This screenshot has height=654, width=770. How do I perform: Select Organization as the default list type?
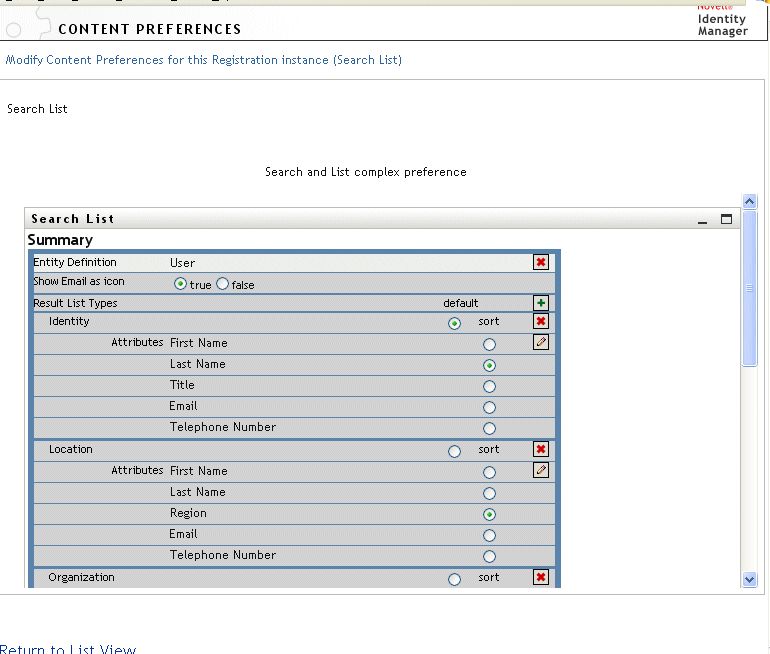454,579
